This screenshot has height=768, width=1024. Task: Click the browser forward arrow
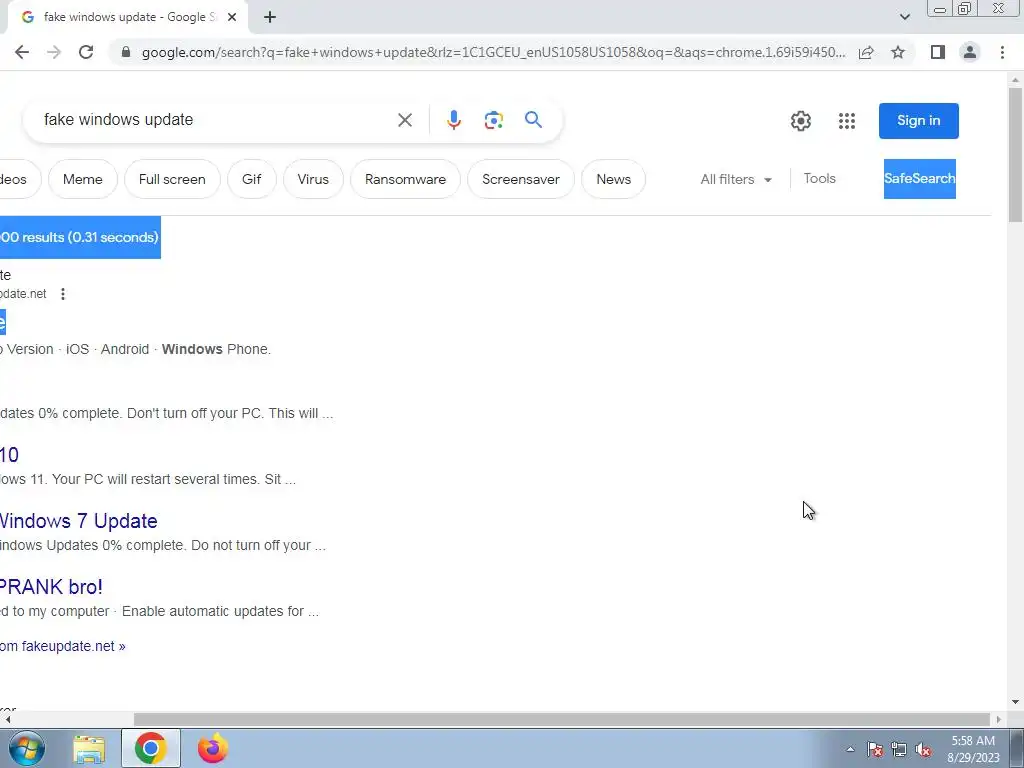click(54, 52)
